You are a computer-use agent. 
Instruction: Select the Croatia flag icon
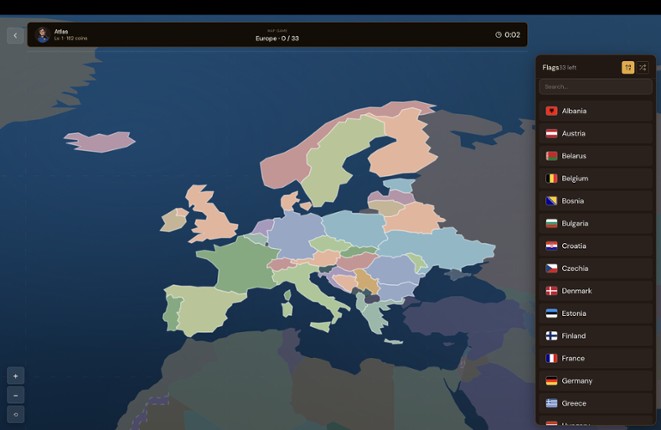click(x=551, y=246)
